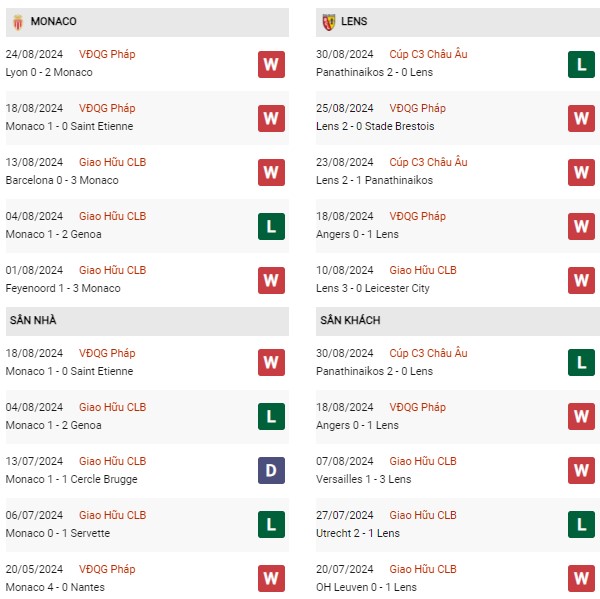Click the L badge for Monaco 0 - 1 Servette

click(271, 524)
